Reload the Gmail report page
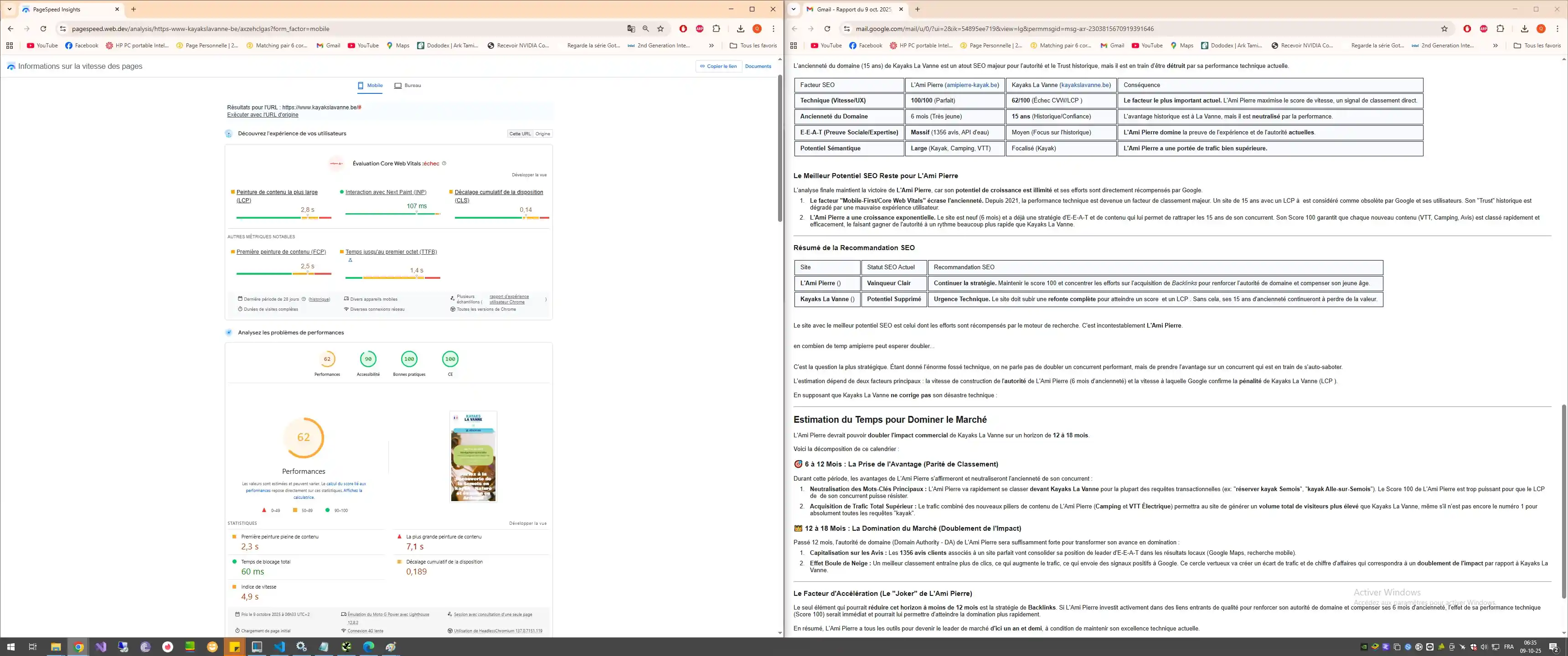The image size is (1568, 656). 827,29
